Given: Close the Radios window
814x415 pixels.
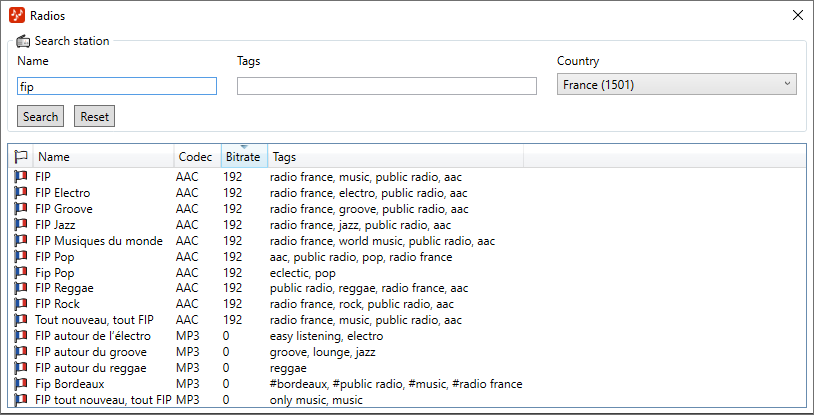Looking at the screenshot, I should click(x=797, y=16).
